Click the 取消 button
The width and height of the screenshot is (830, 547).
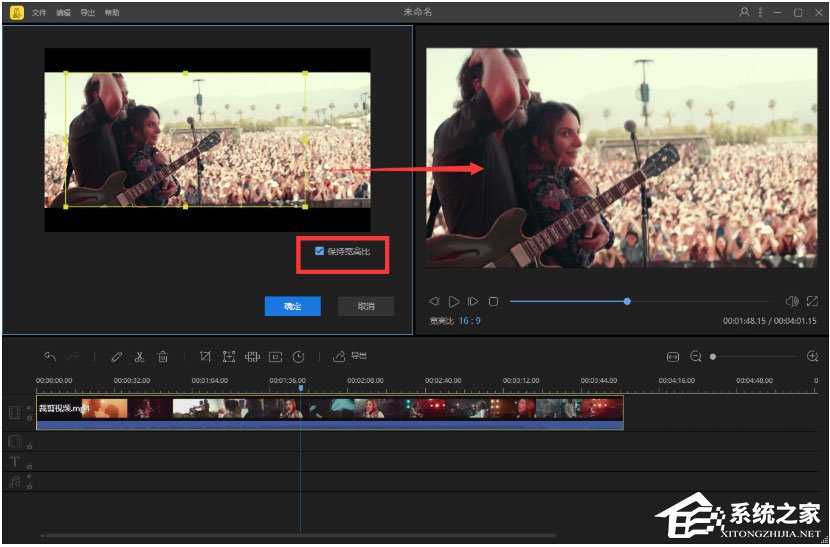pos(365,306)
